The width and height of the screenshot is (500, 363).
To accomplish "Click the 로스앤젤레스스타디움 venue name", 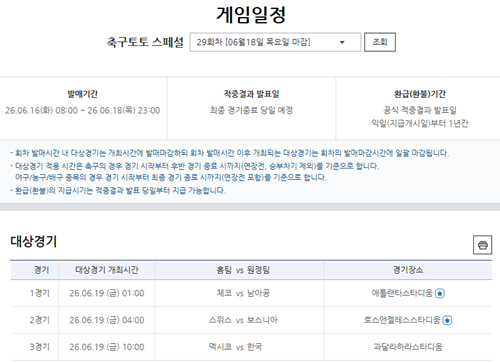I will [x=402, y=320].
